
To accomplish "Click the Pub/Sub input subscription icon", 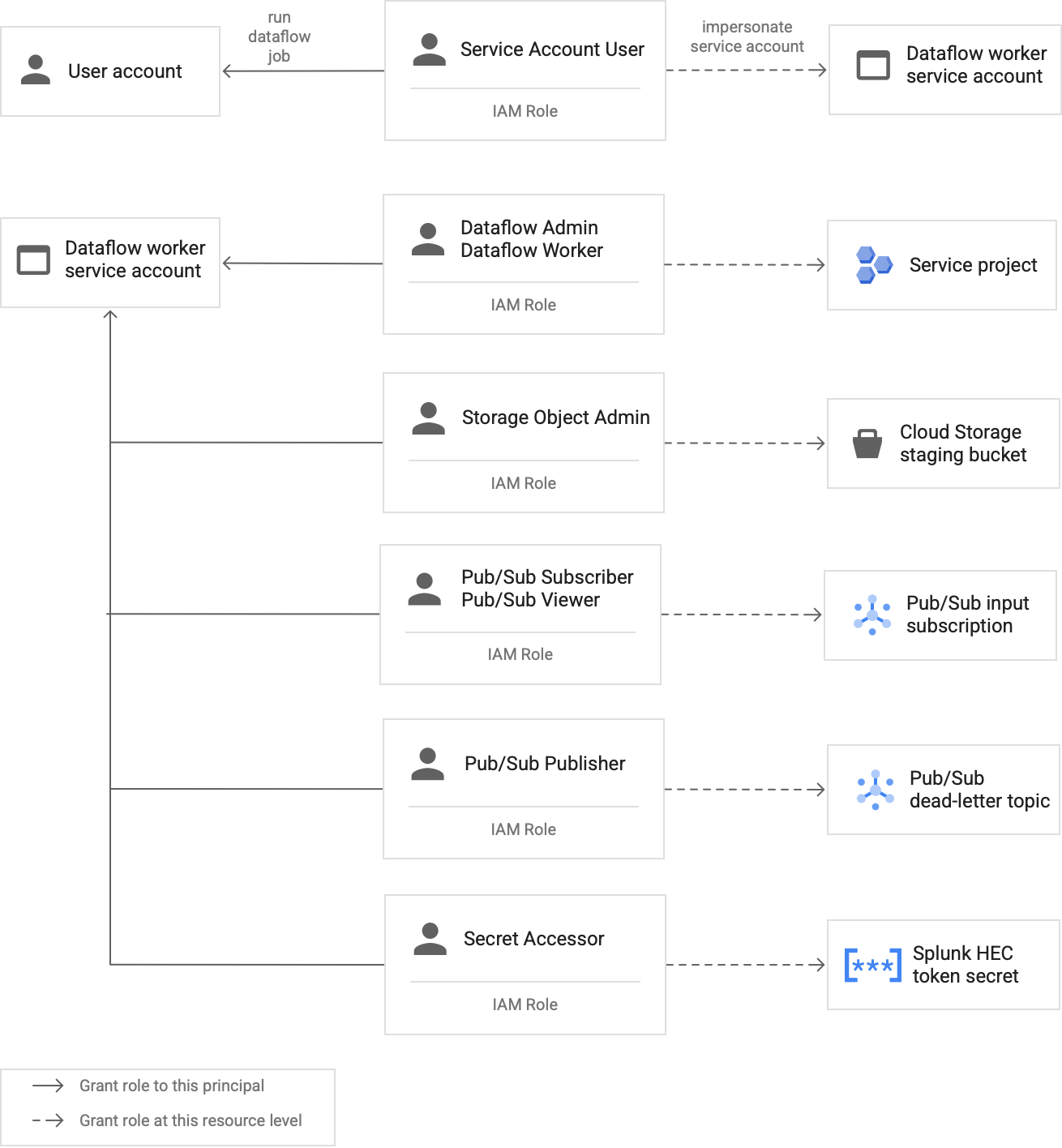I will [871, 615].
